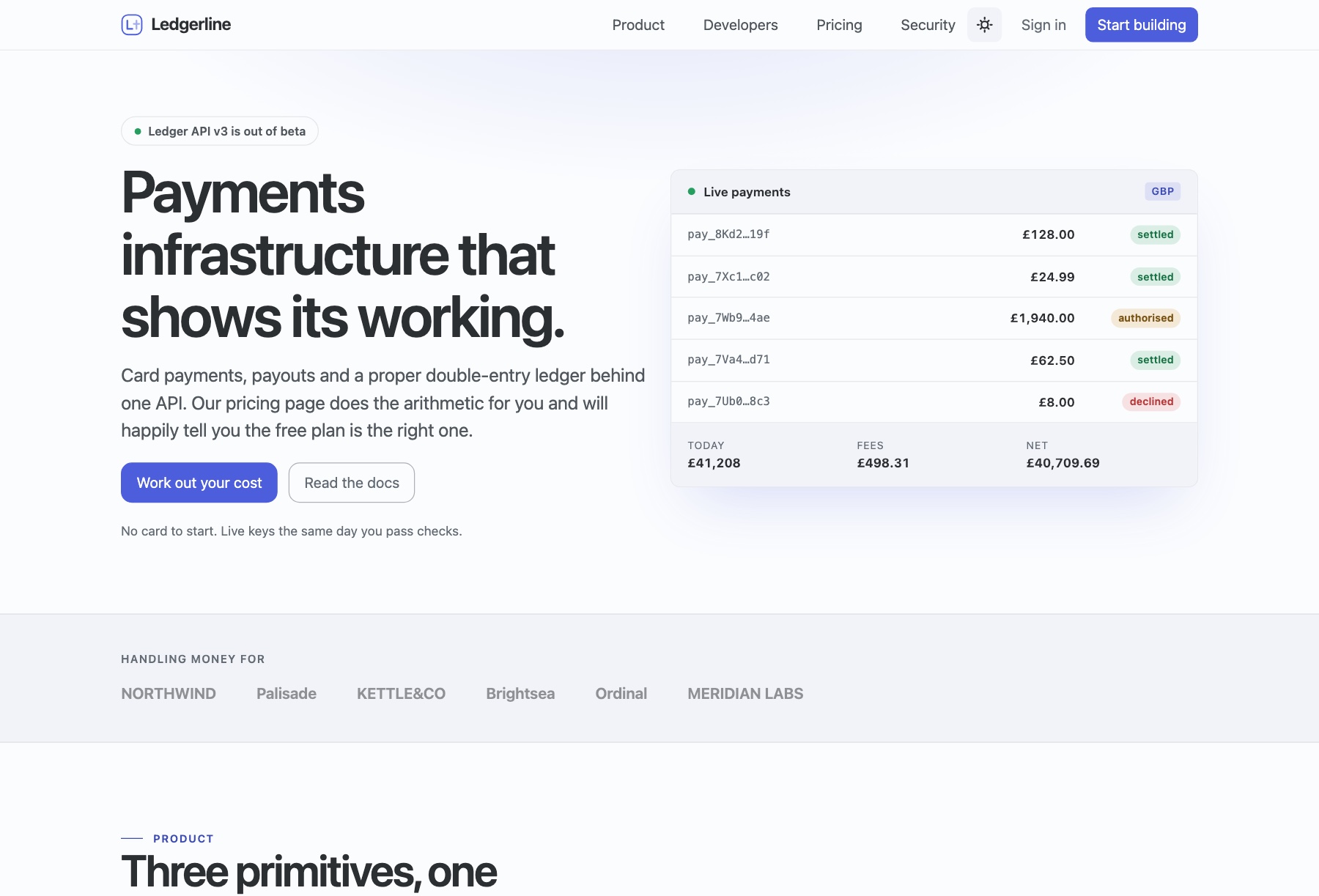Screen dimensions: 1319x896
Task: Click the Start building button
Action: pyautogui.click(x=1141, y=25)
